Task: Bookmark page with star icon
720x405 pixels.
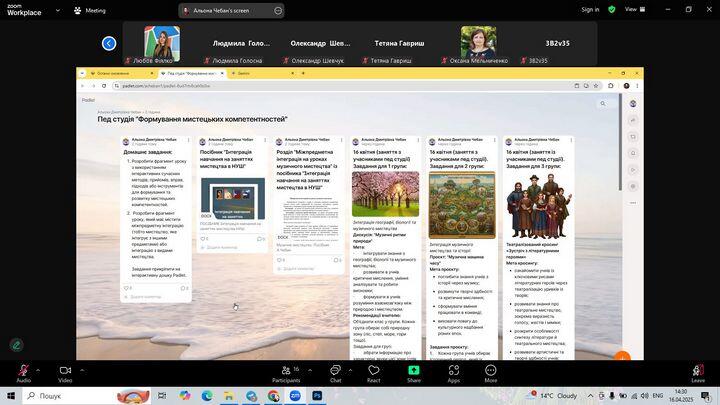Action: [x=596, y=86]
